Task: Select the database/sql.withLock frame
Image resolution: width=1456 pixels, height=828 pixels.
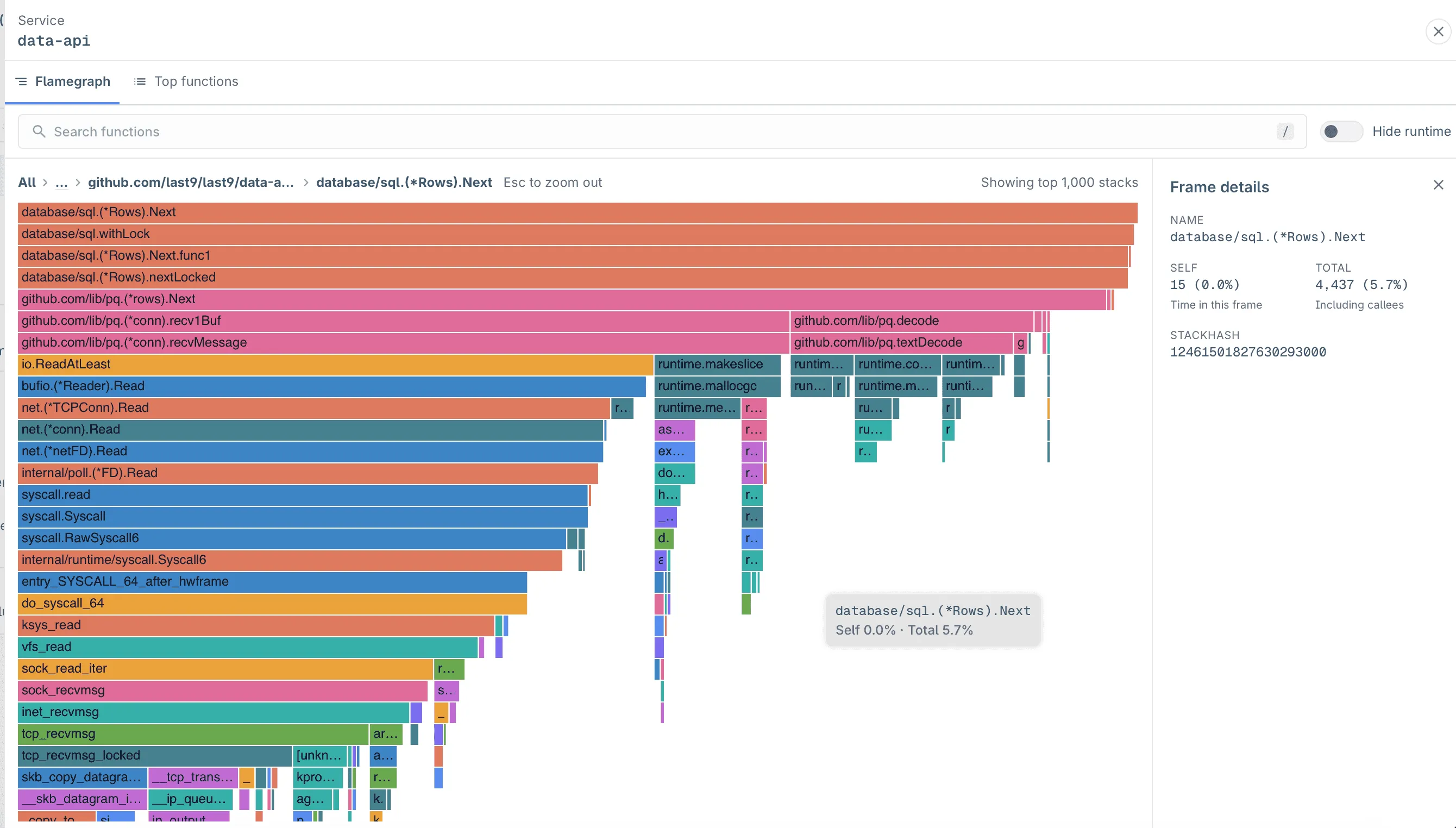Action: pos(575,234)
